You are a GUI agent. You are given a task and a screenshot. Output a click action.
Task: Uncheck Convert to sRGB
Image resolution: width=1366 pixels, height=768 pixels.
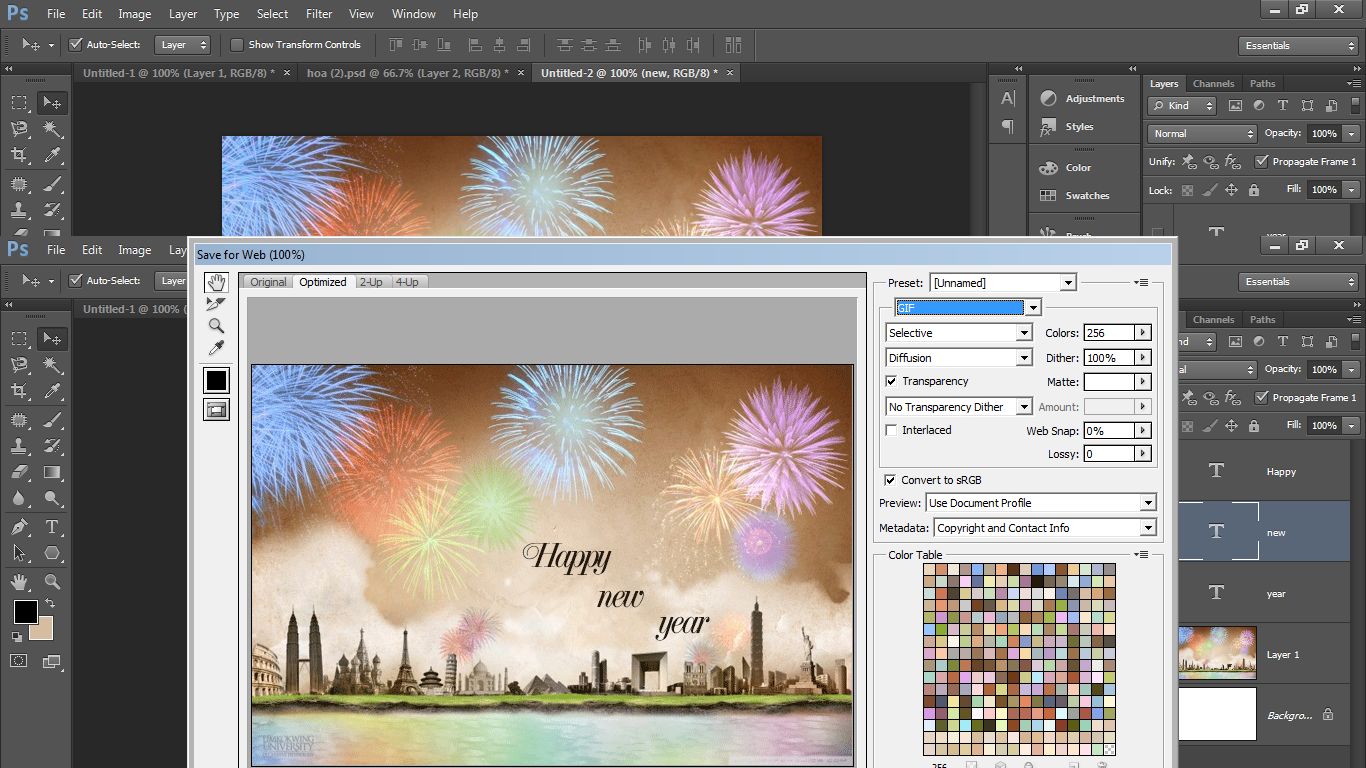tap(890, 481)
